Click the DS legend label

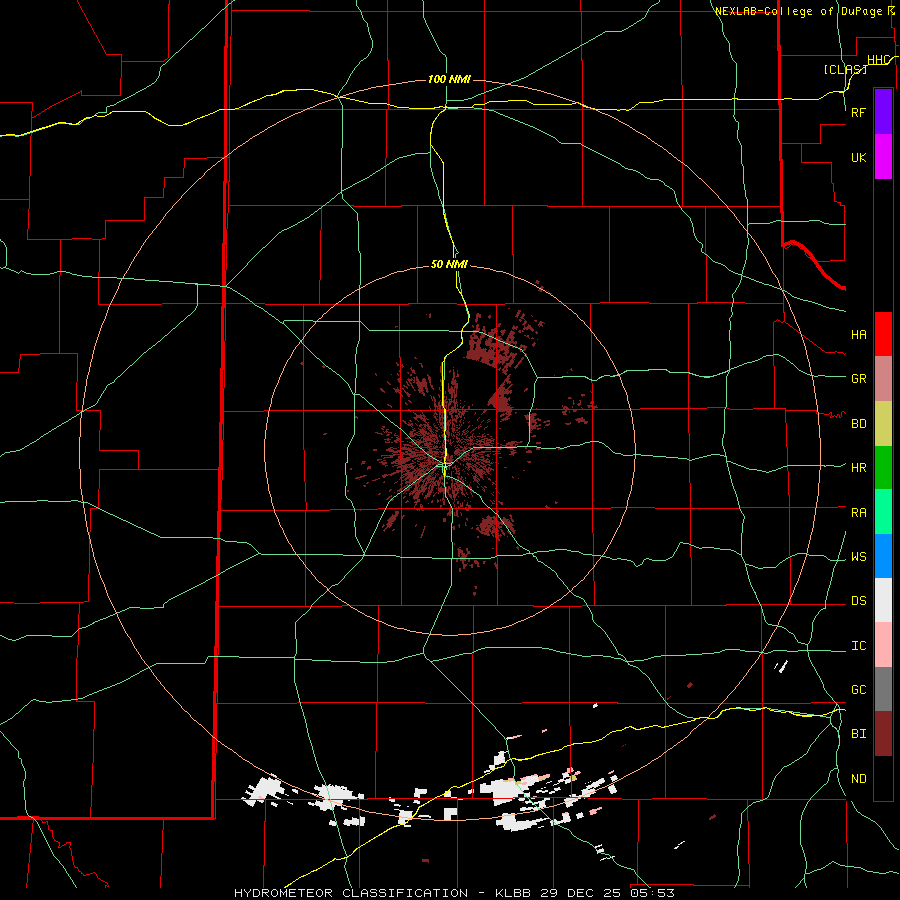858,600
